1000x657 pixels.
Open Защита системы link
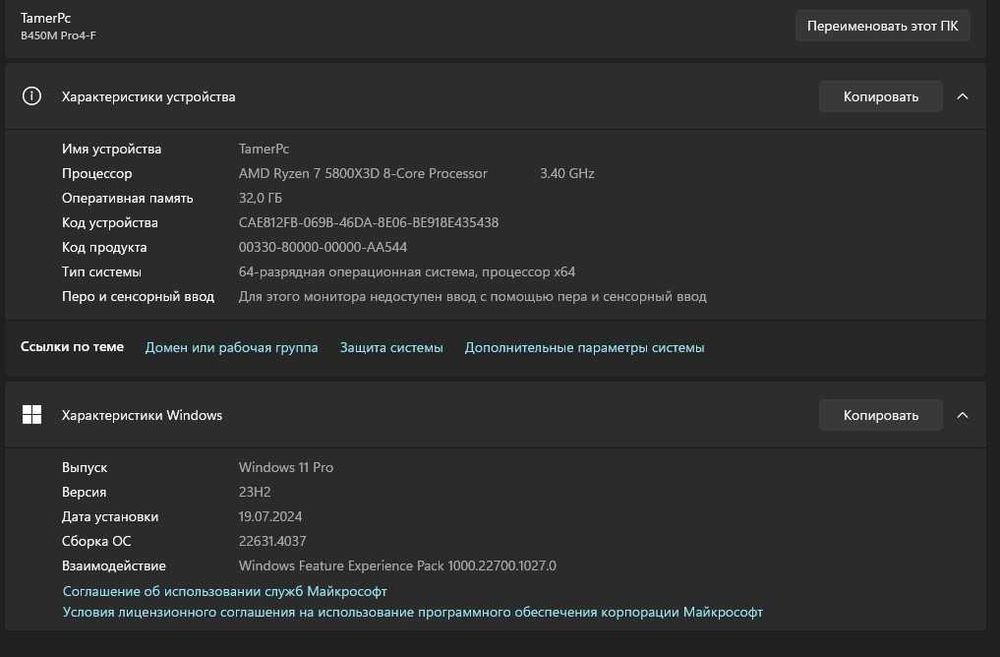392,348
